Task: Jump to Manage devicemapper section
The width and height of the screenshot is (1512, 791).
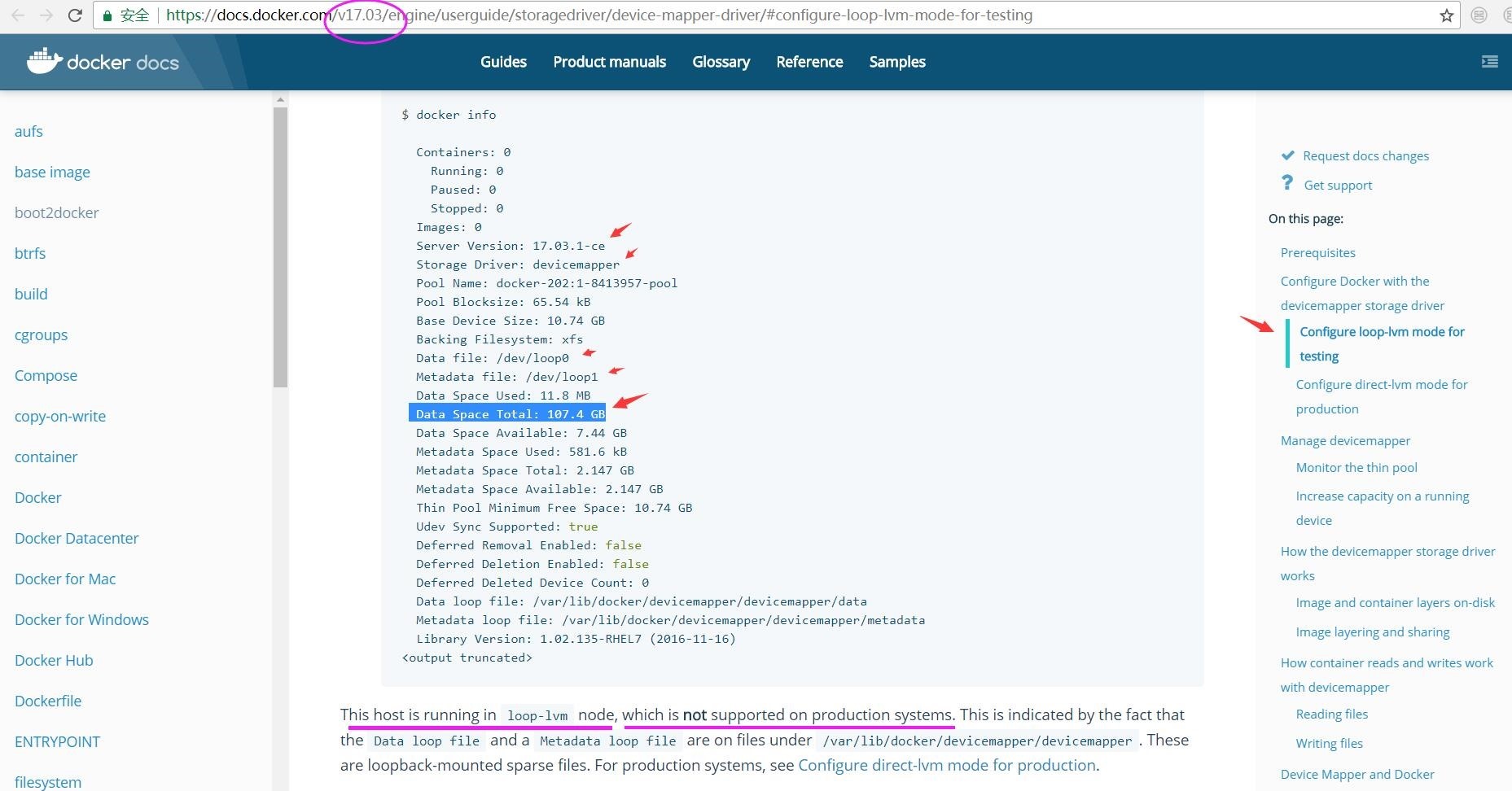Action: 1345,440
